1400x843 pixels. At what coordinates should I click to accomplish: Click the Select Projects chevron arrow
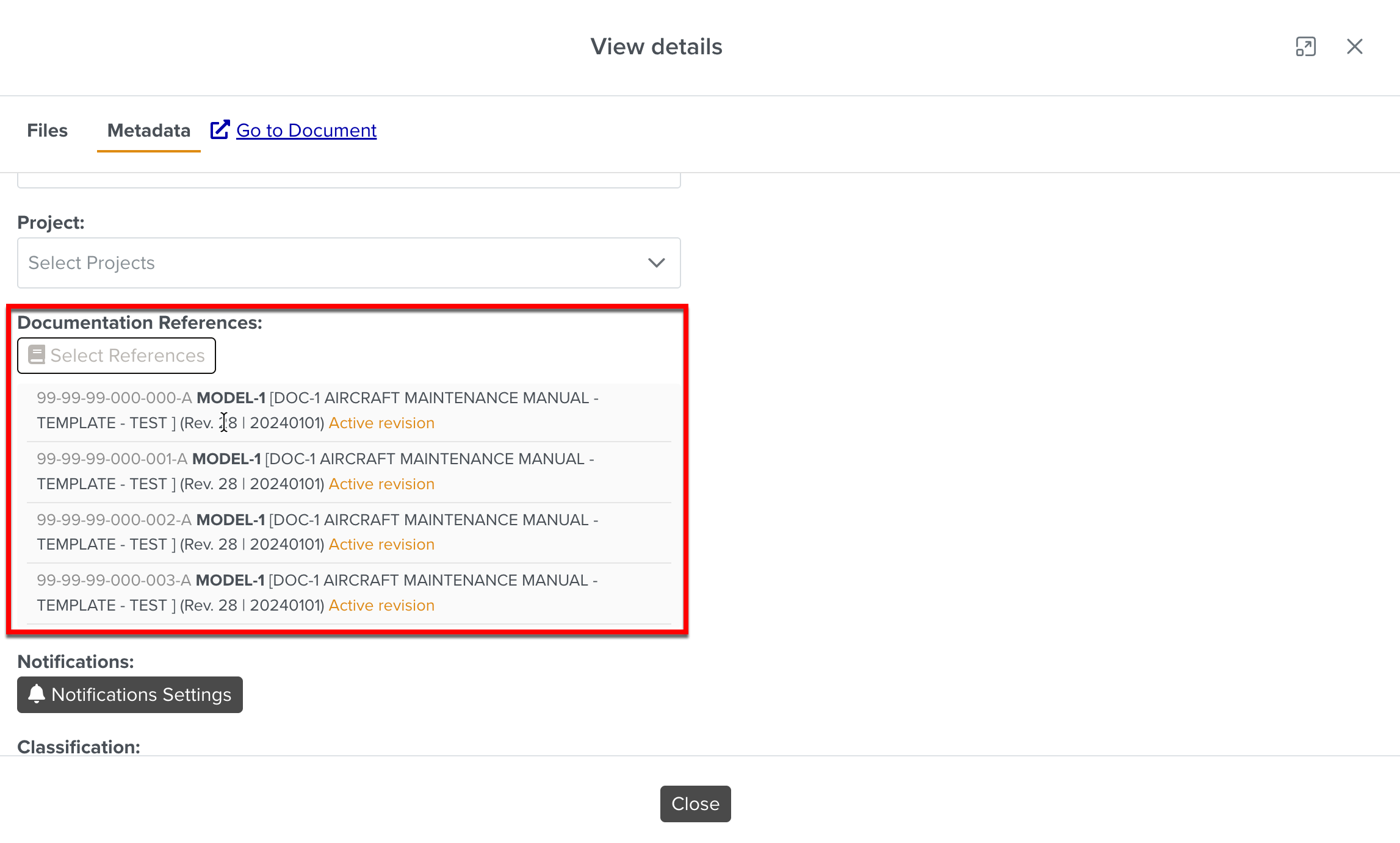coord(657,263)
